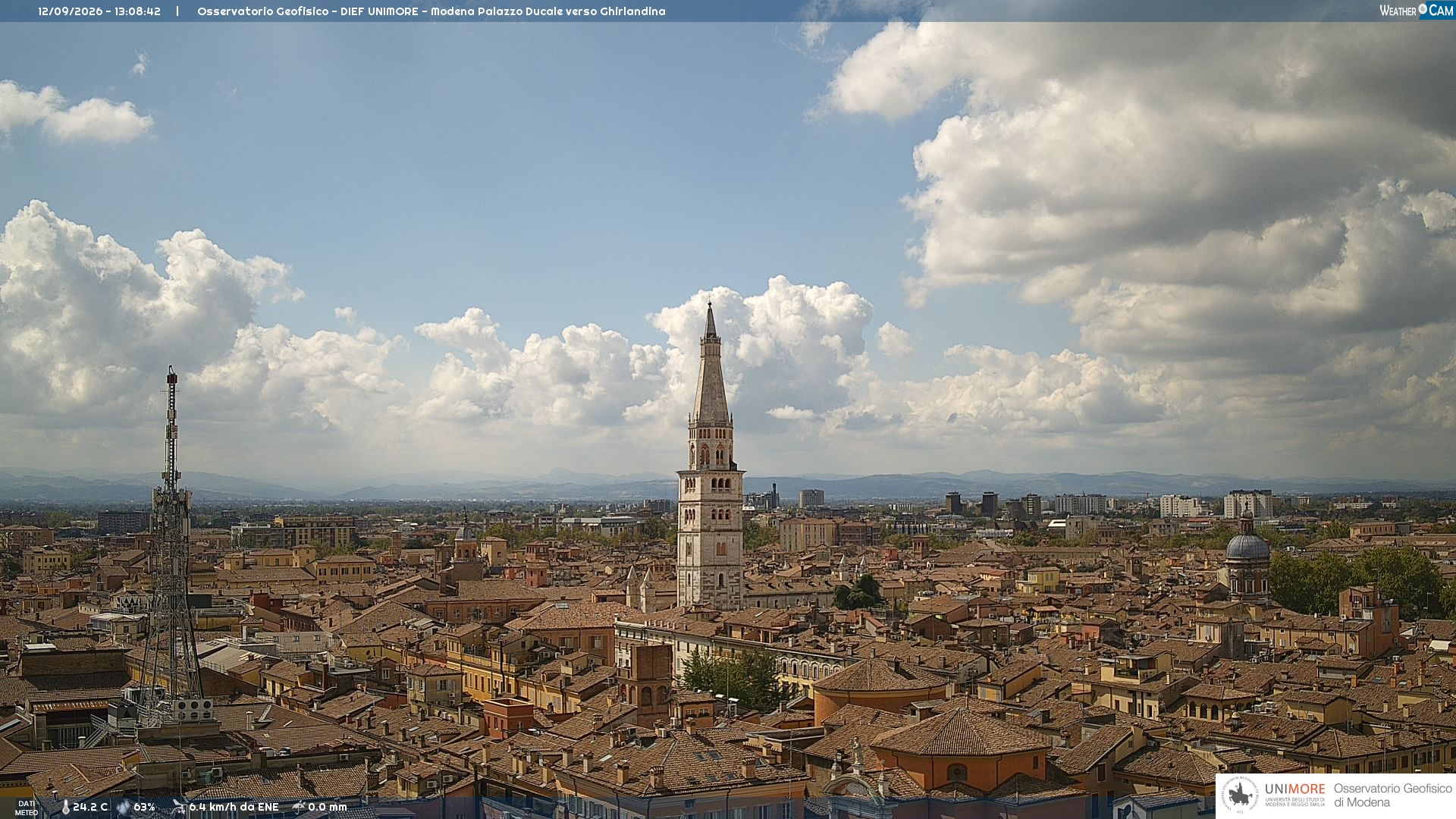Select the 63% humidity reading
Image resolution: width=1456 pixels, height=819 pixels.
144,808
